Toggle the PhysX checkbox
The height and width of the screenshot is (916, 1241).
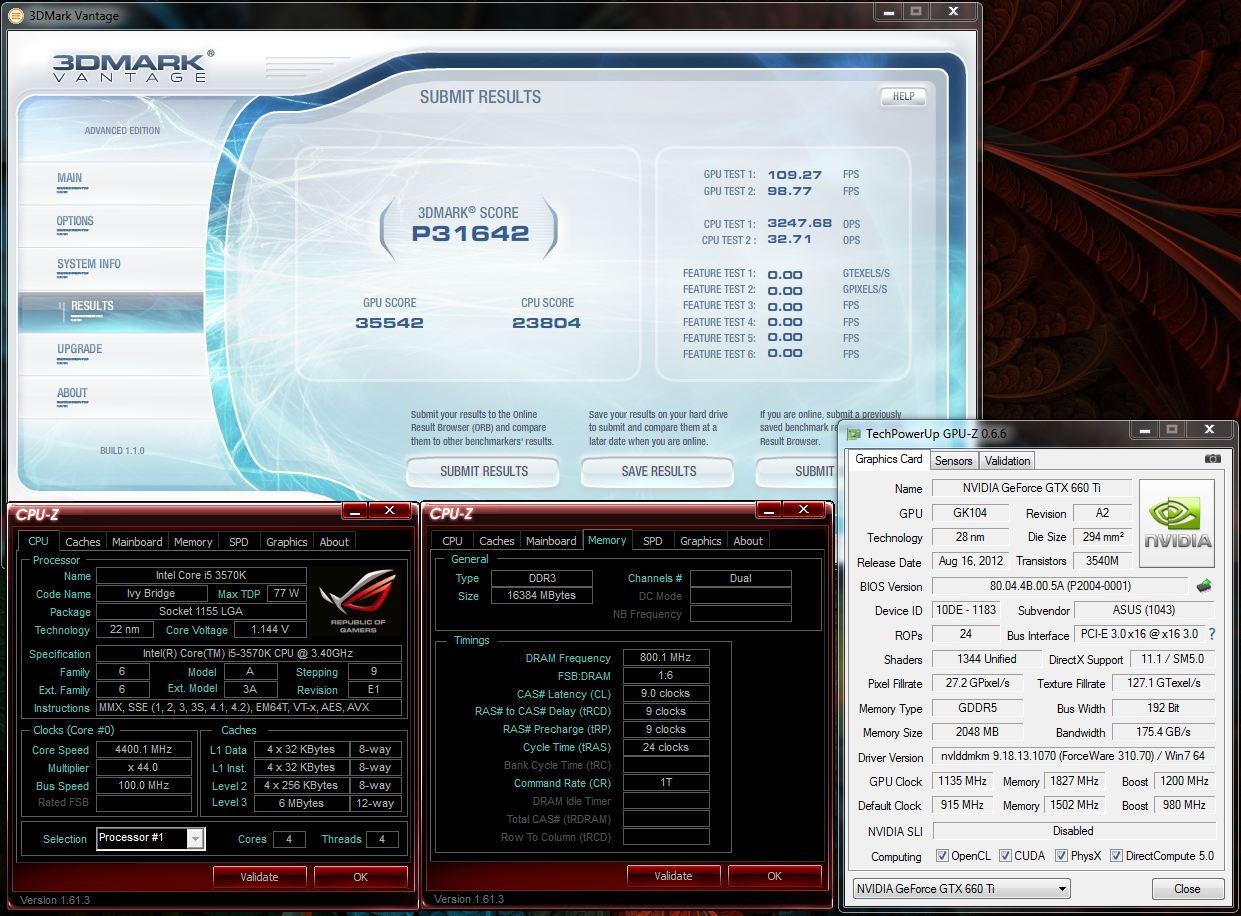pyautogui.click(x=1061, y=856)
